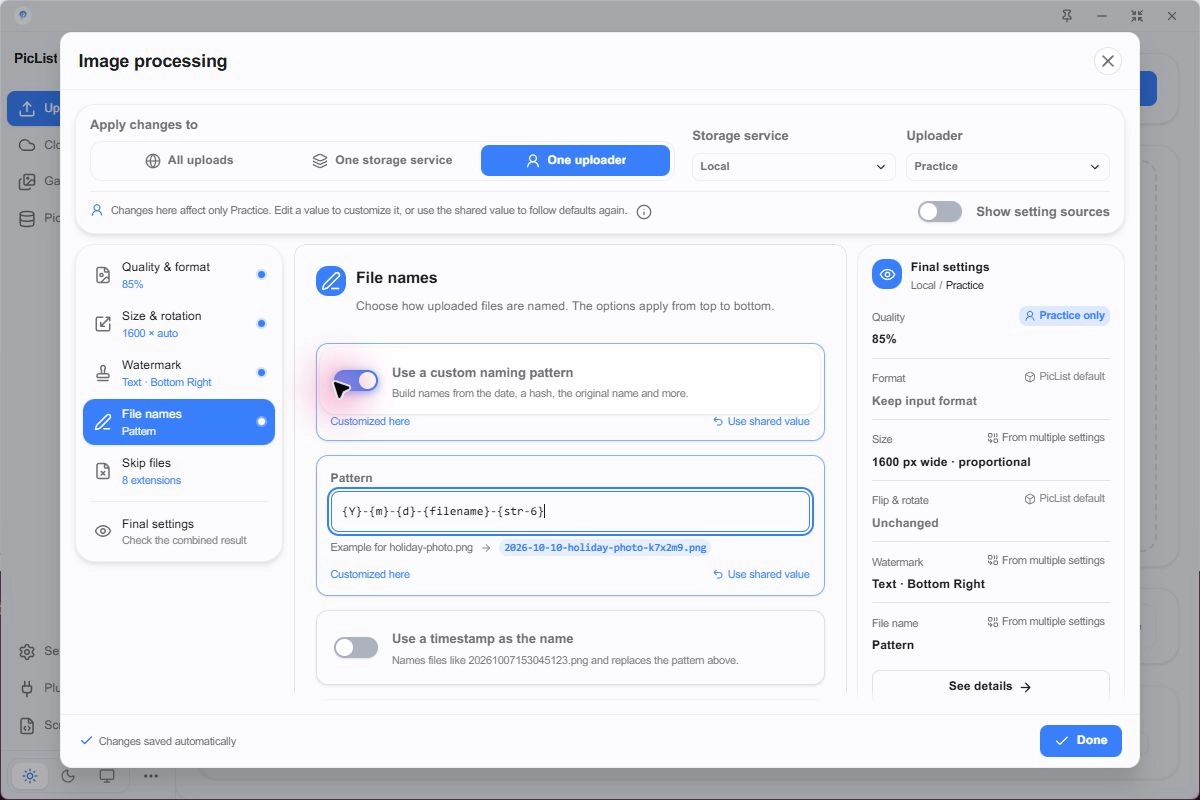The height and width of the screenshot is (800, 1200).
Task: Select All uploads scope option
Action: tap(189, 160)
